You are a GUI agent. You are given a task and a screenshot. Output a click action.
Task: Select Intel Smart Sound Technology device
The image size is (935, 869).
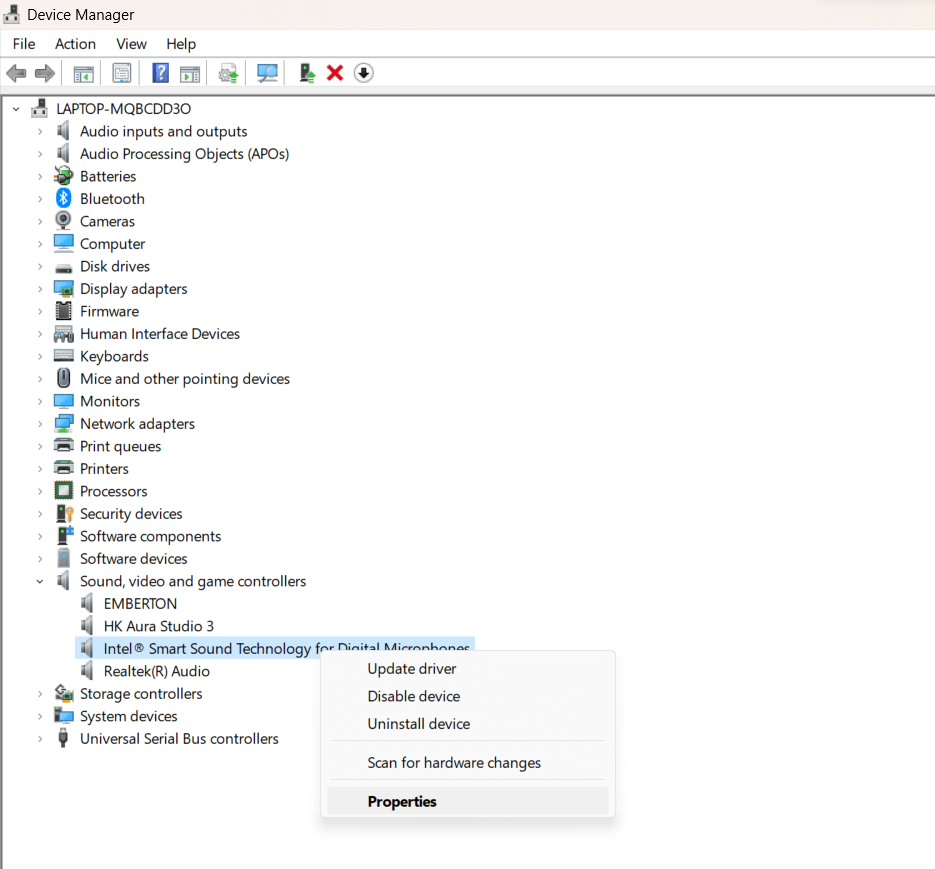[275, 648]
